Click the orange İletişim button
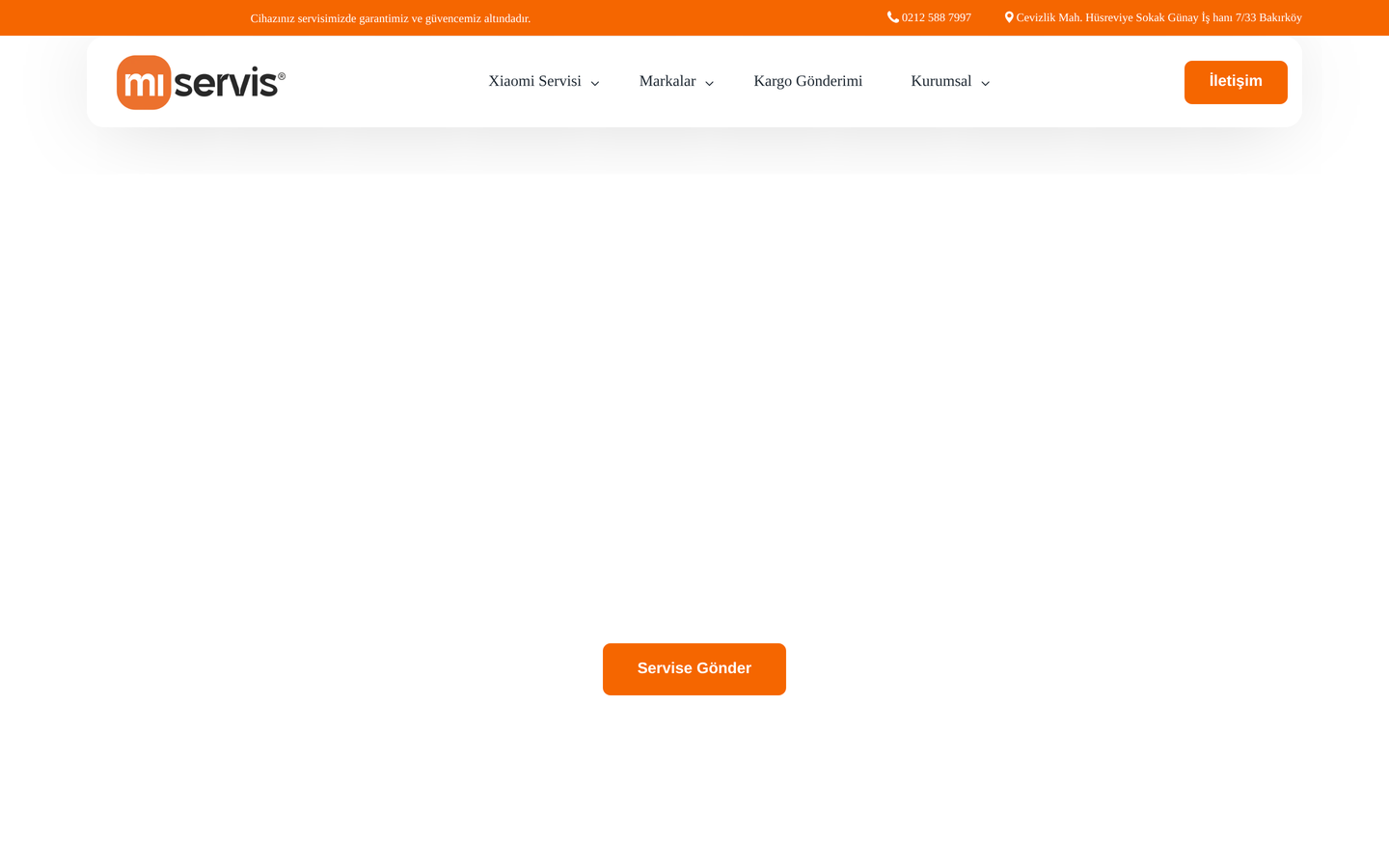 [1236, 82]
